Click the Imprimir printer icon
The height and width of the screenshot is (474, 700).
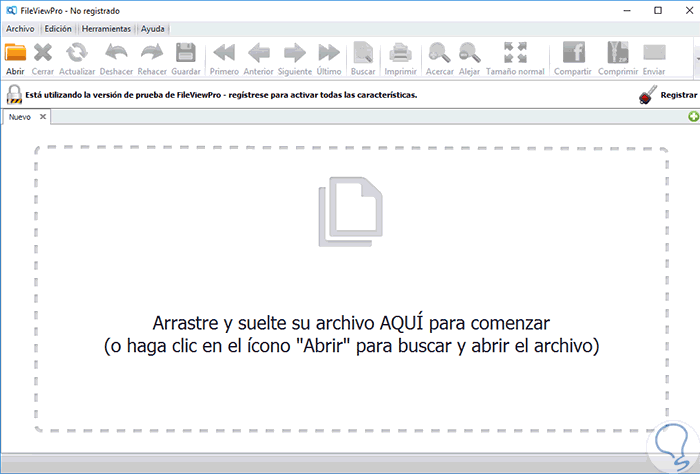click(400, 53)
